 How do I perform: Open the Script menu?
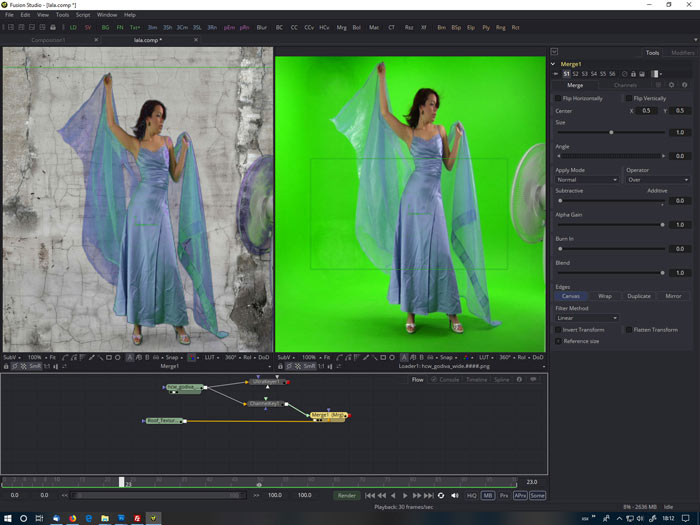pos(83,15)
